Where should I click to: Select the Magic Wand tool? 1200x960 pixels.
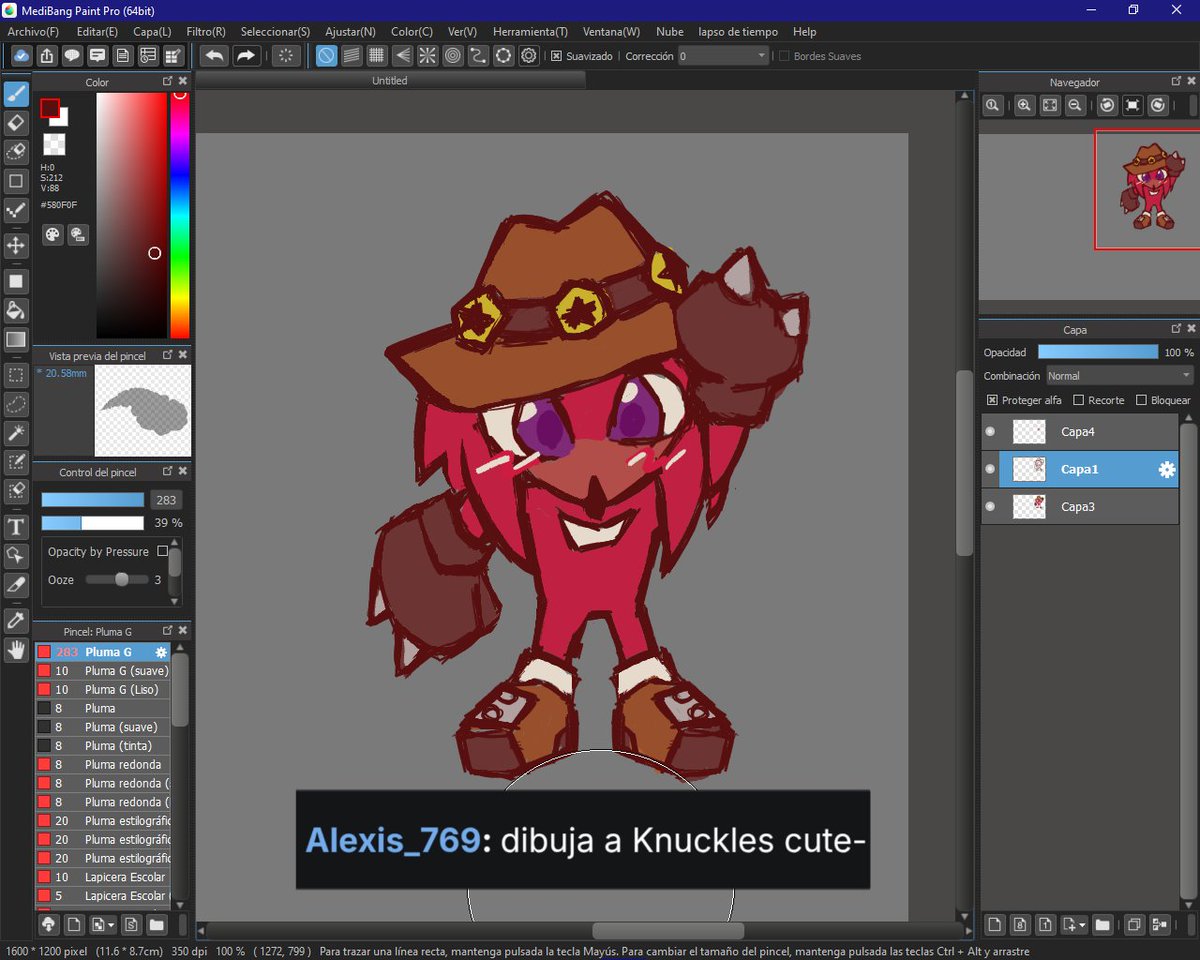(x=16, y=433)
